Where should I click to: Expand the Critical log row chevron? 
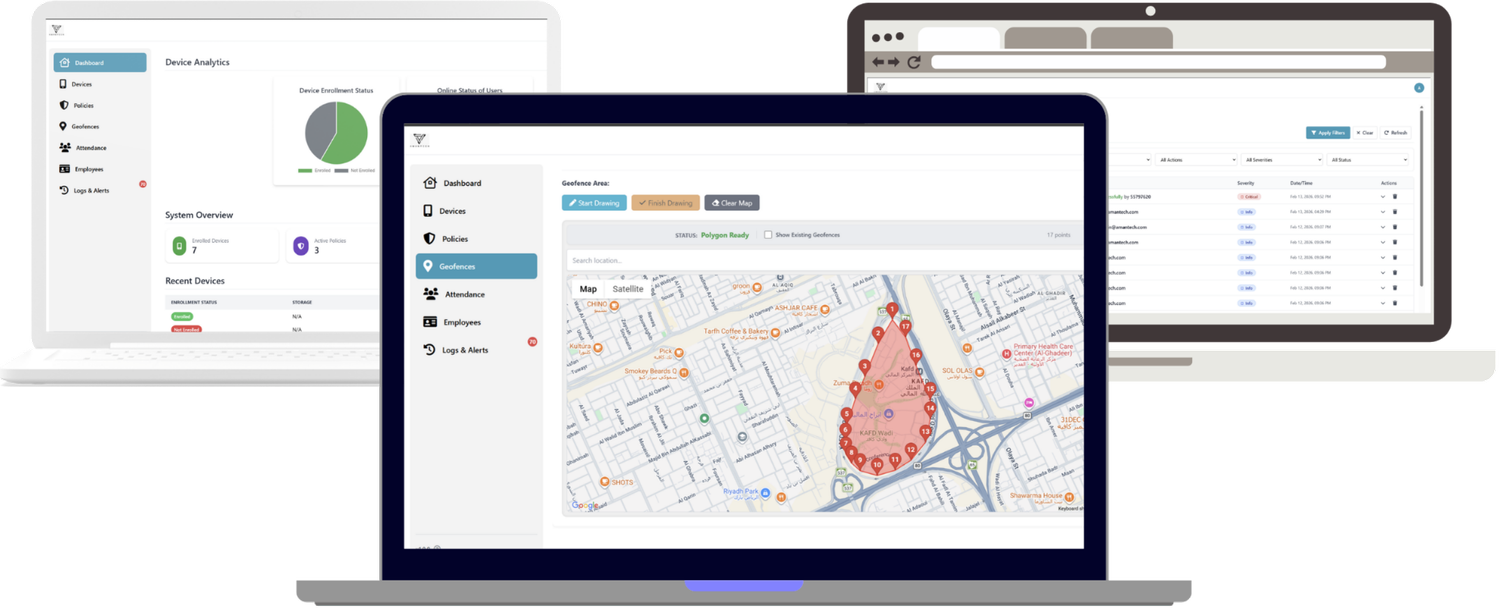point(1383,197)
